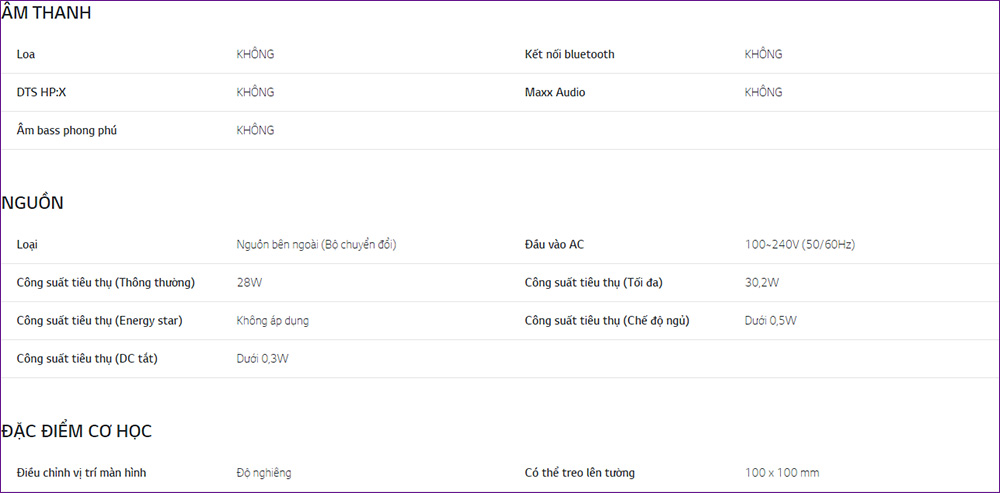Viewport: 1000px width, 493px height.
Task: Select the Kết nối bluetooth label
Action: click(570, 55)
